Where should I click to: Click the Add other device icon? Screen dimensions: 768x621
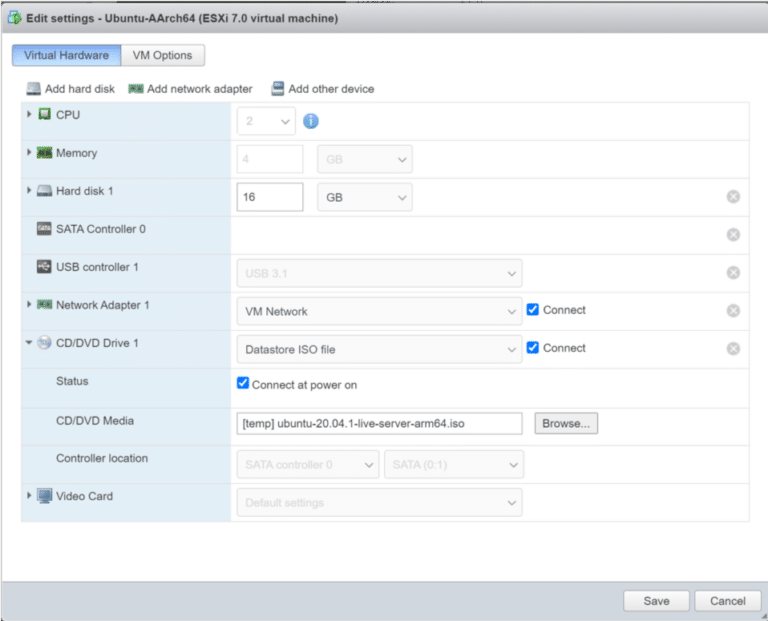tap(278, 89)
